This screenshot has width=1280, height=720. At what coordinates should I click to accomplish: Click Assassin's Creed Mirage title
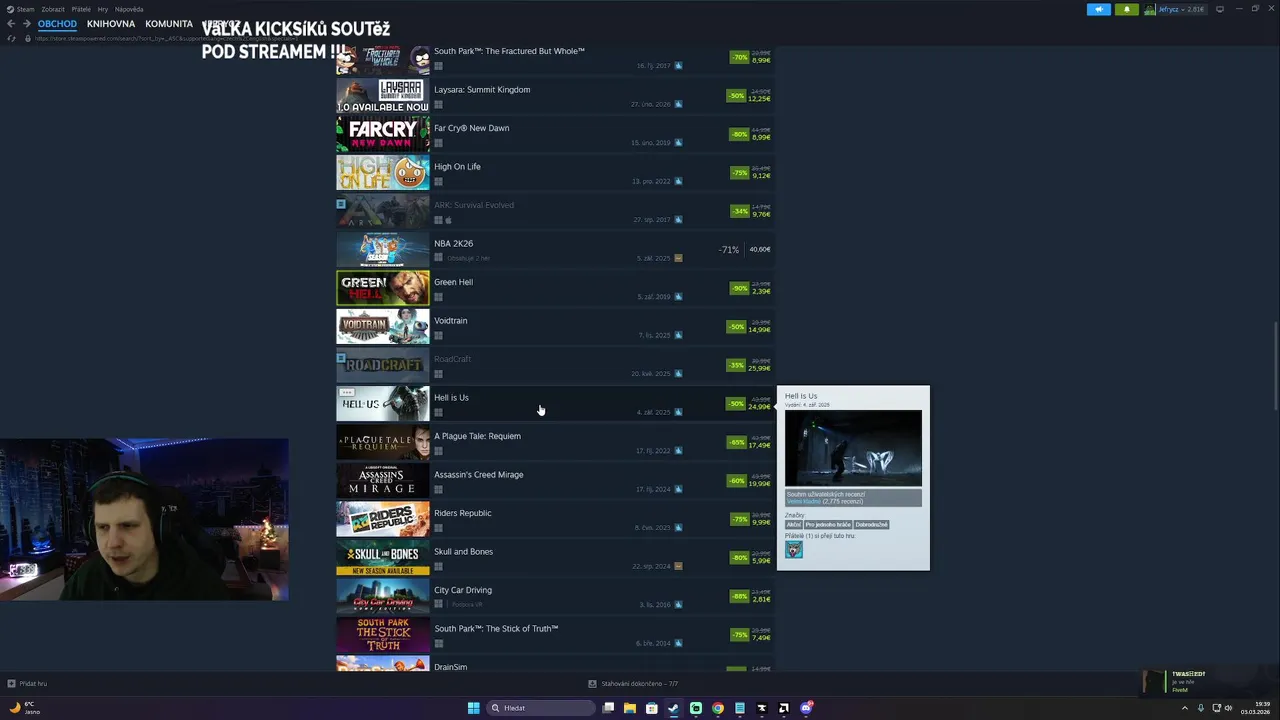click(x=478, y=475)
